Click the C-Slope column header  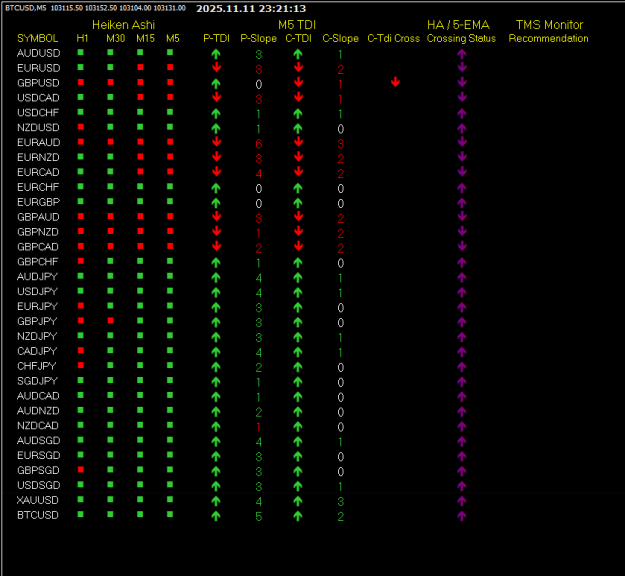(x=340, y=38)
